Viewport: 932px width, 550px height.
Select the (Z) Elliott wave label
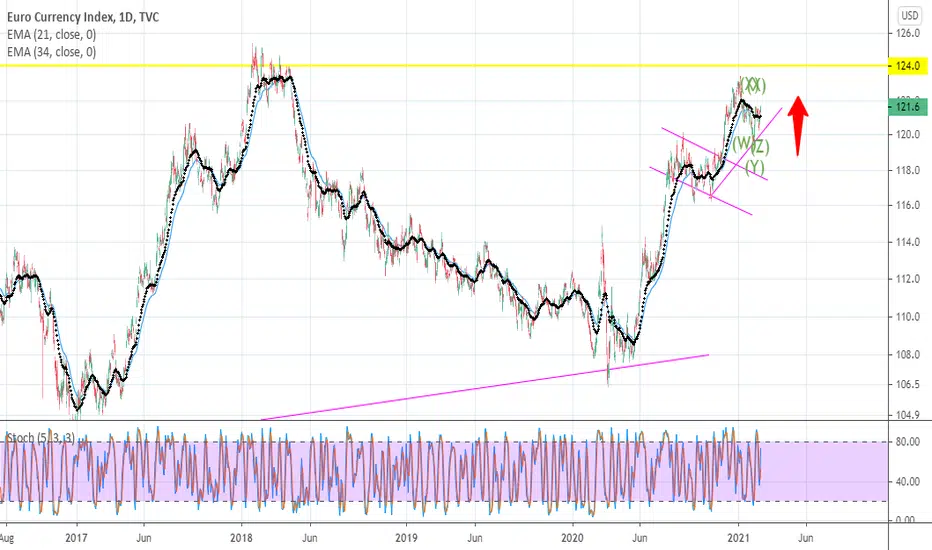[760, 146]
